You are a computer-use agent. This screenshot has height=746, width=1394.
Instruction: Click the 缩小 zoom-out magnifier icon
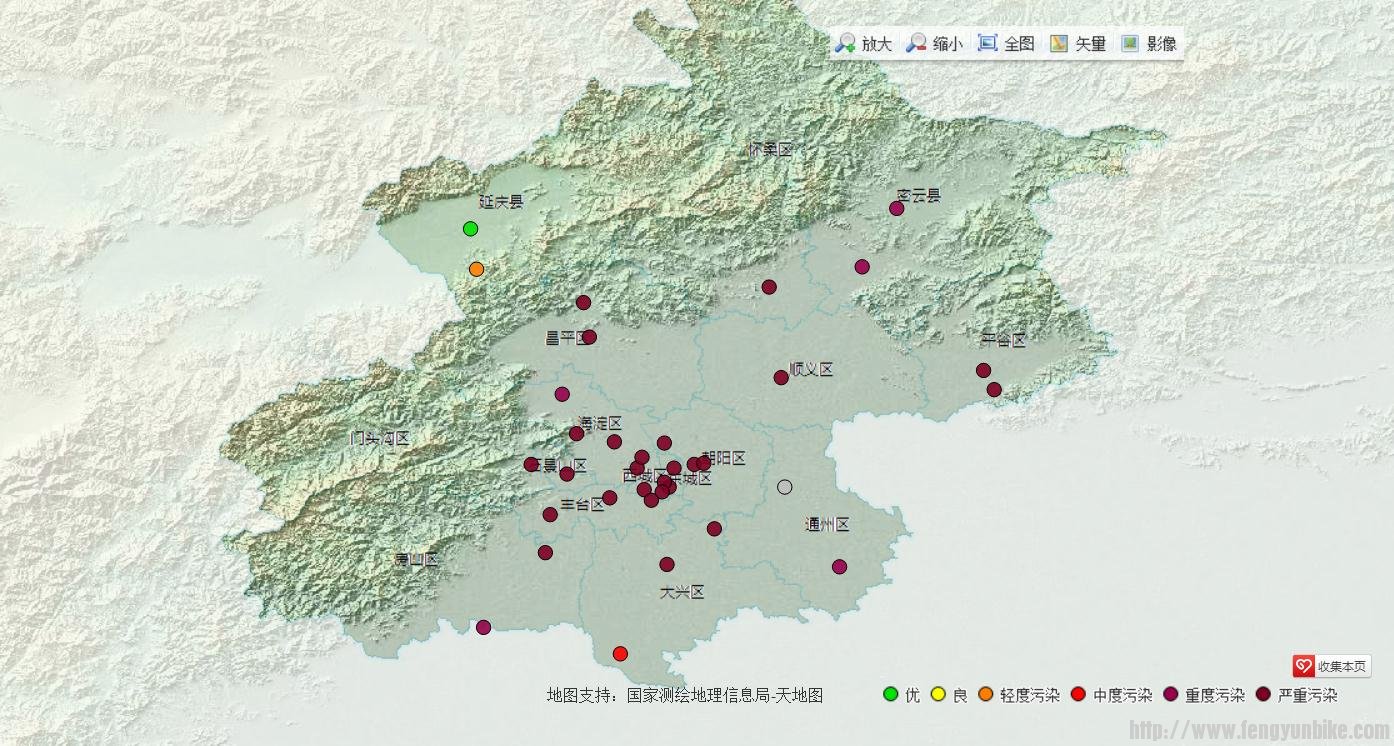916,43
